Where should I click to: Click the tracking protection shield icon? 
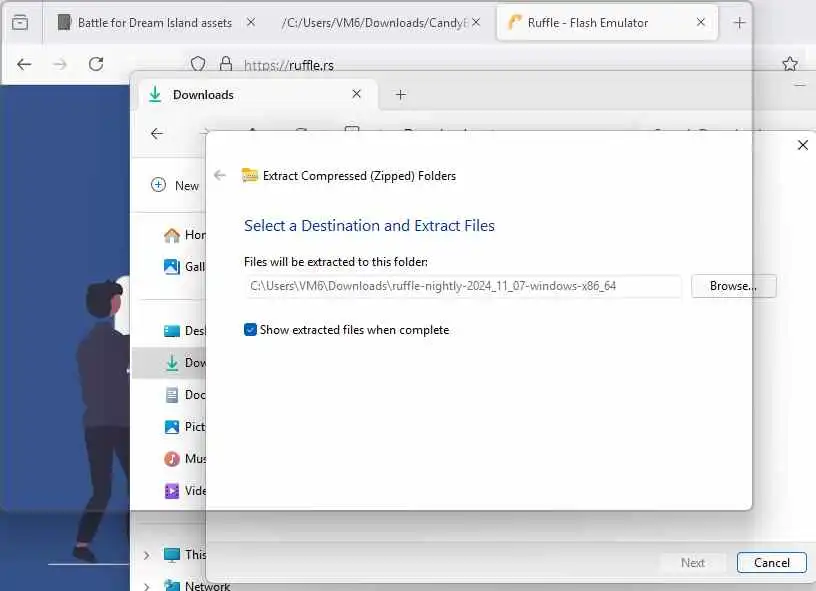pos(198,65)
